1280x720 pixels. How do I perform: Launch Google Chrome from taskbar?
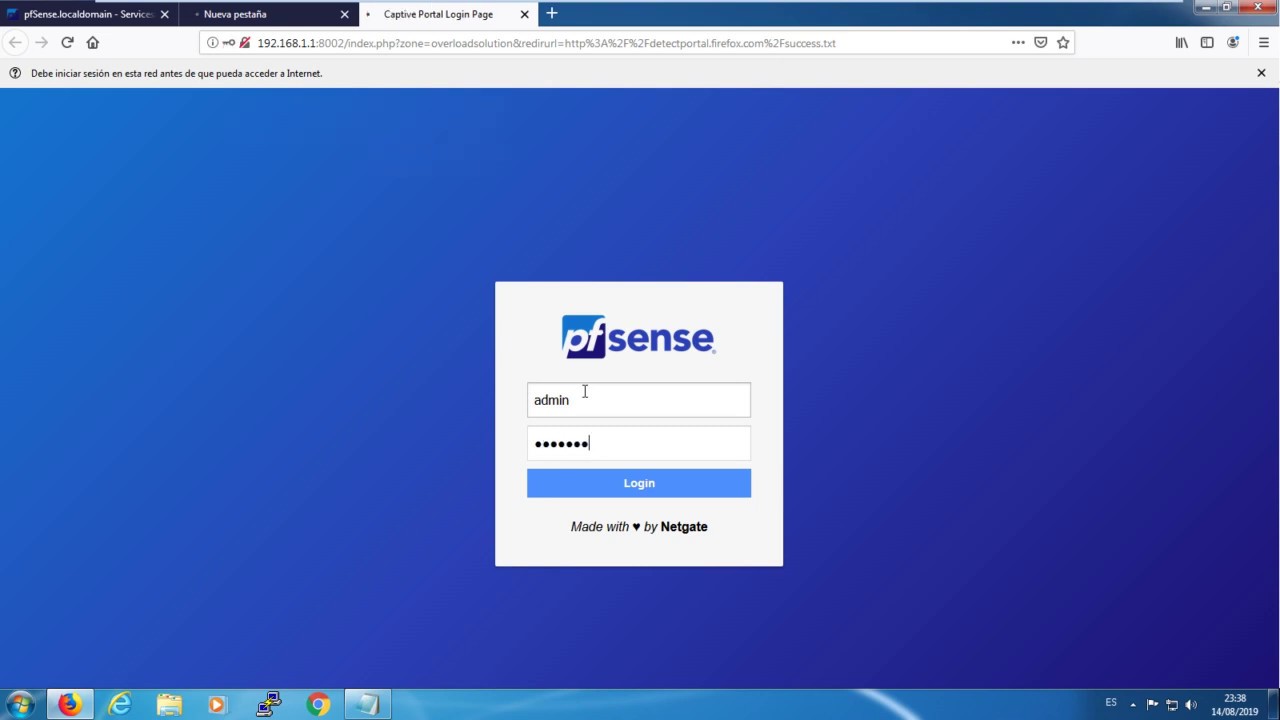coord(318,704)
